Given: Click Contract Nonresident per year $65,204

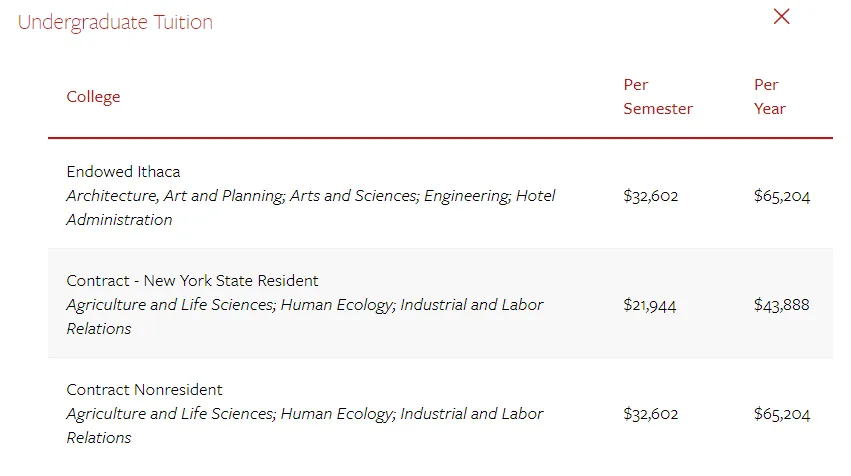Looking at the screenshot, I should pyautogui.click(x=782, y=414).
